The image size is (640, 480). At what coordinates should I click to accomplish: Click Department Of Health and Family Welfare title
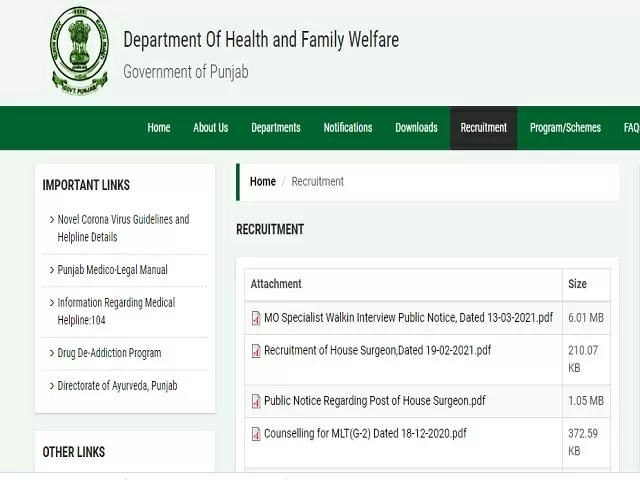261,40
